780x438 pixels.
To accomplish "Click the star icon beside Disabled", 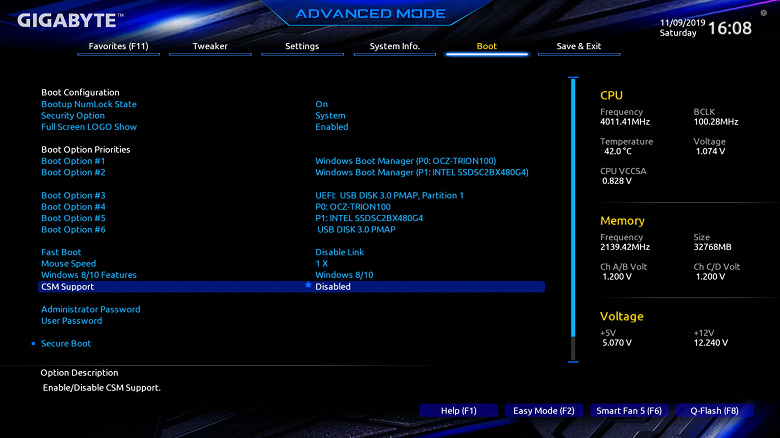I will click(308, 285).
